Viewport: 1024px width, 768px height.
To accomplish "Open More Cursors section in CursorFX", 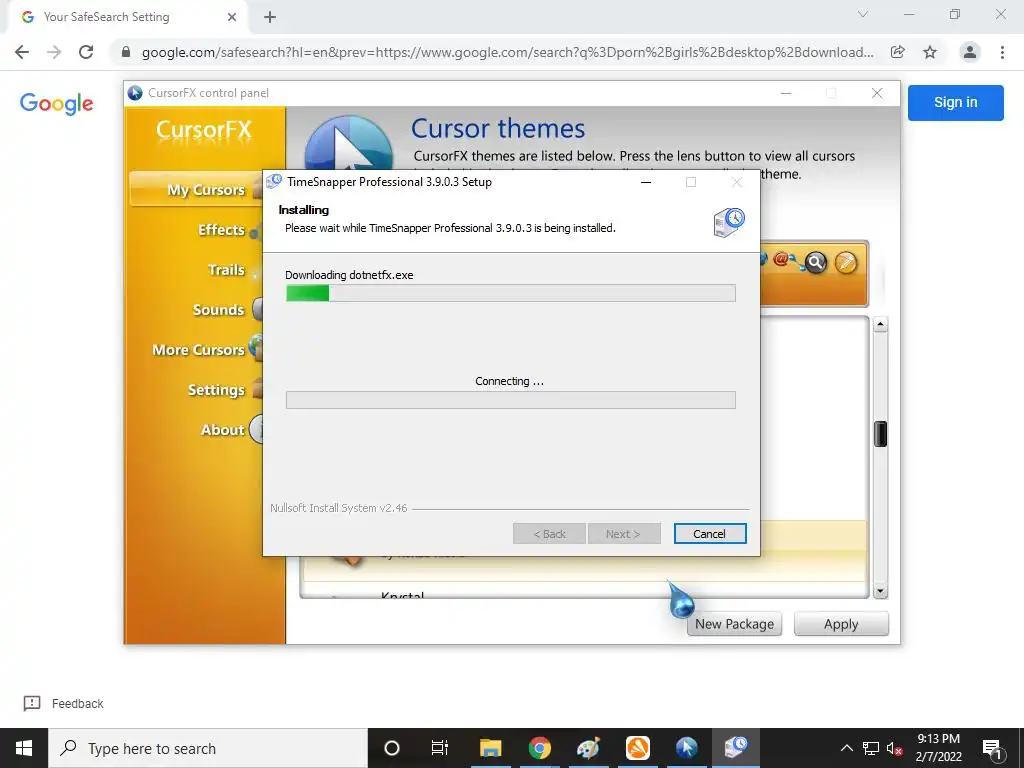I will [199, 349].
